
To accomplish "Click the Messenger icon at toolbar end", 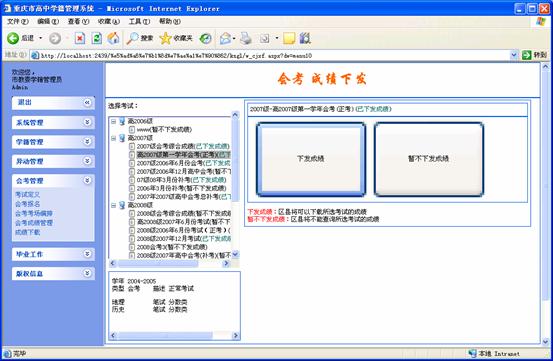I will coord(305,38).
